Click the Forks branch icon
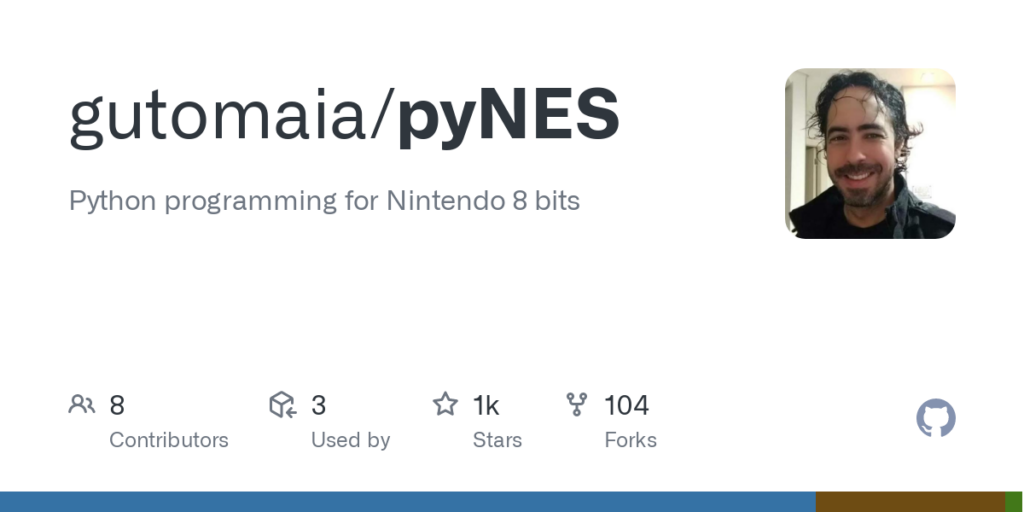 [577, 405]
